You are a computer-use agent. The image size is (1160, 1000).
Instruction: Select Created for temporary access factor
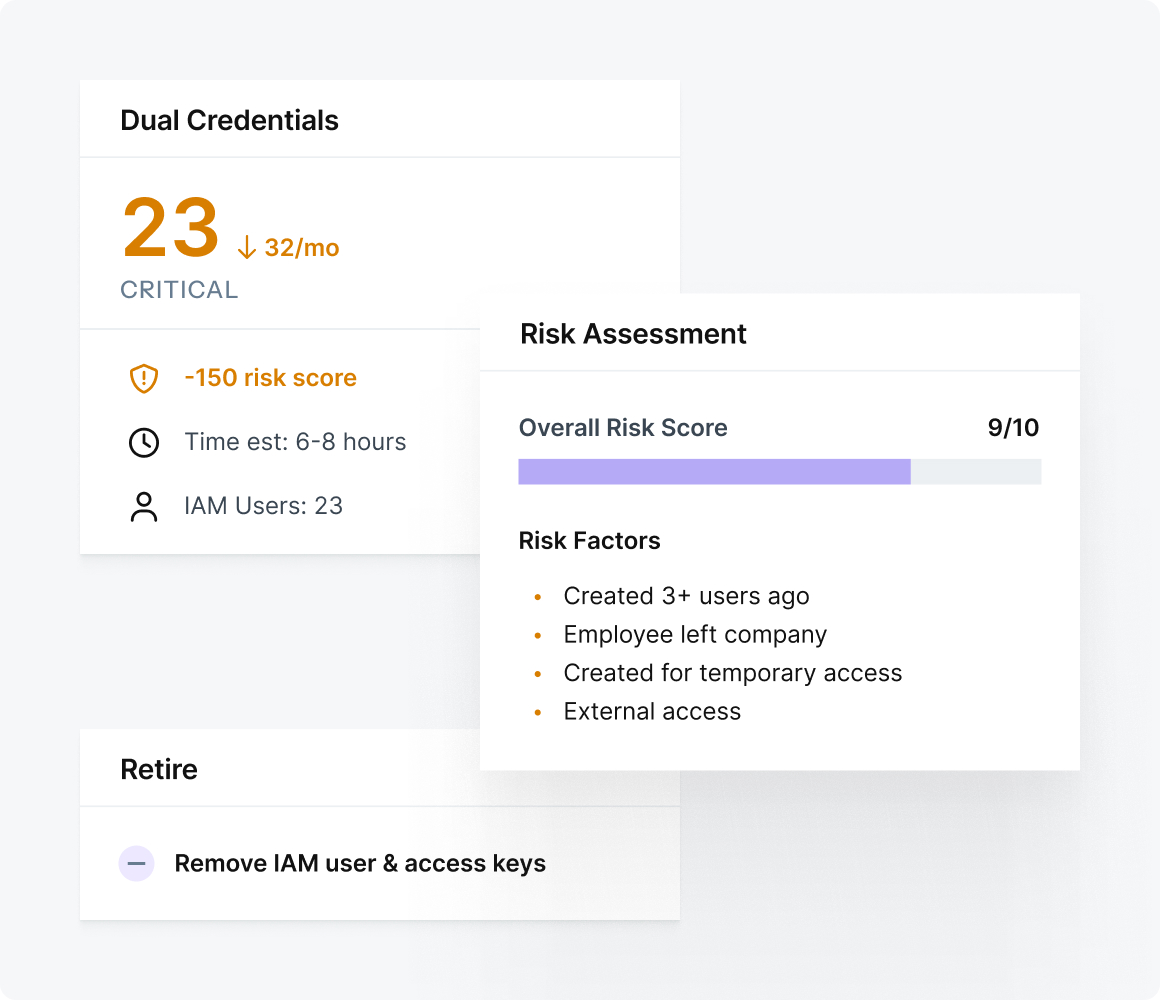coord(732,673)
